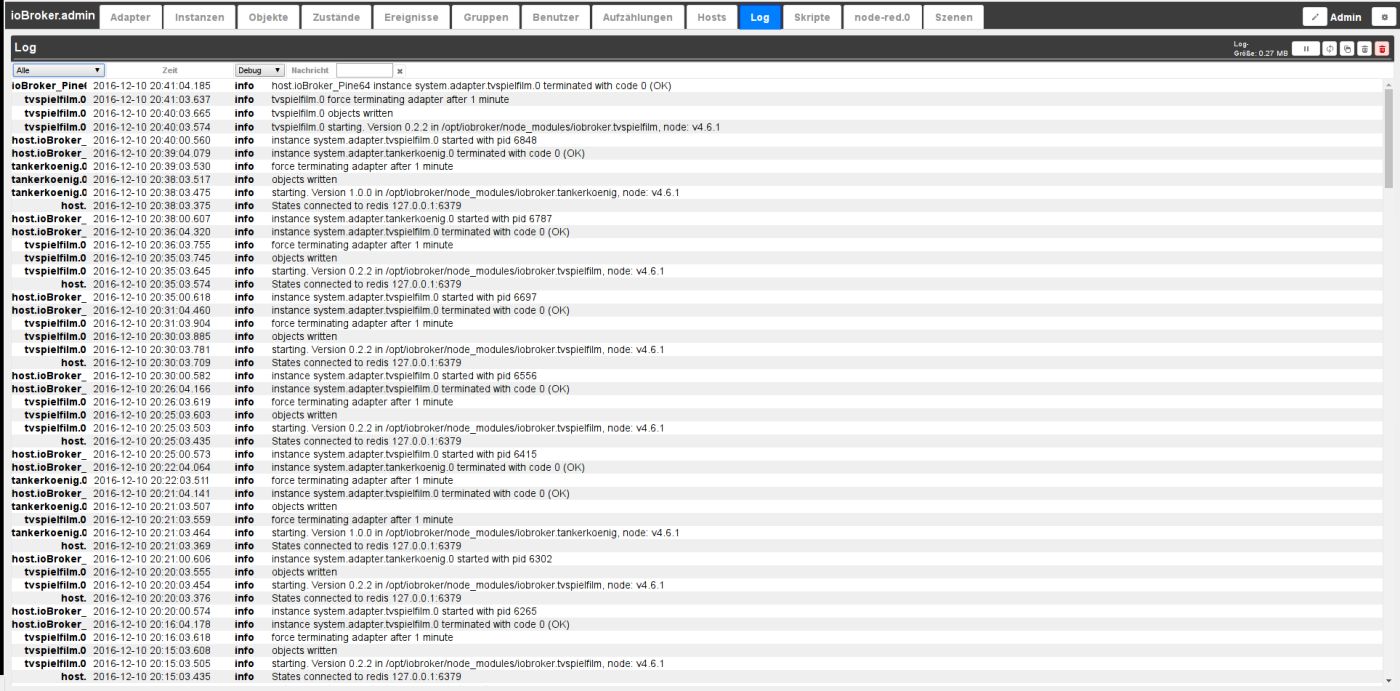This screenshot has width=1400, height=691.
Task: Open the Hosts tab
Action: [x=712, y=17]
